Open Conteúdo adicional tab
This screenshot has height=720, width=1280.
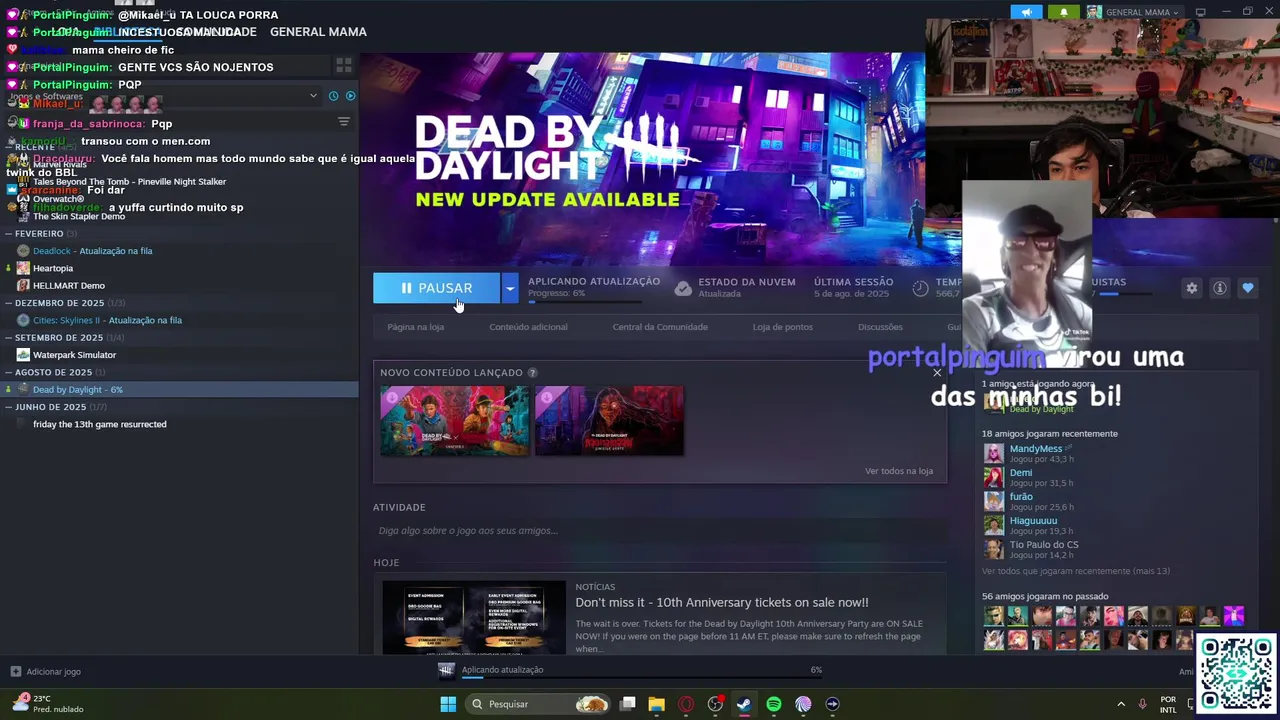pos(528,327)
